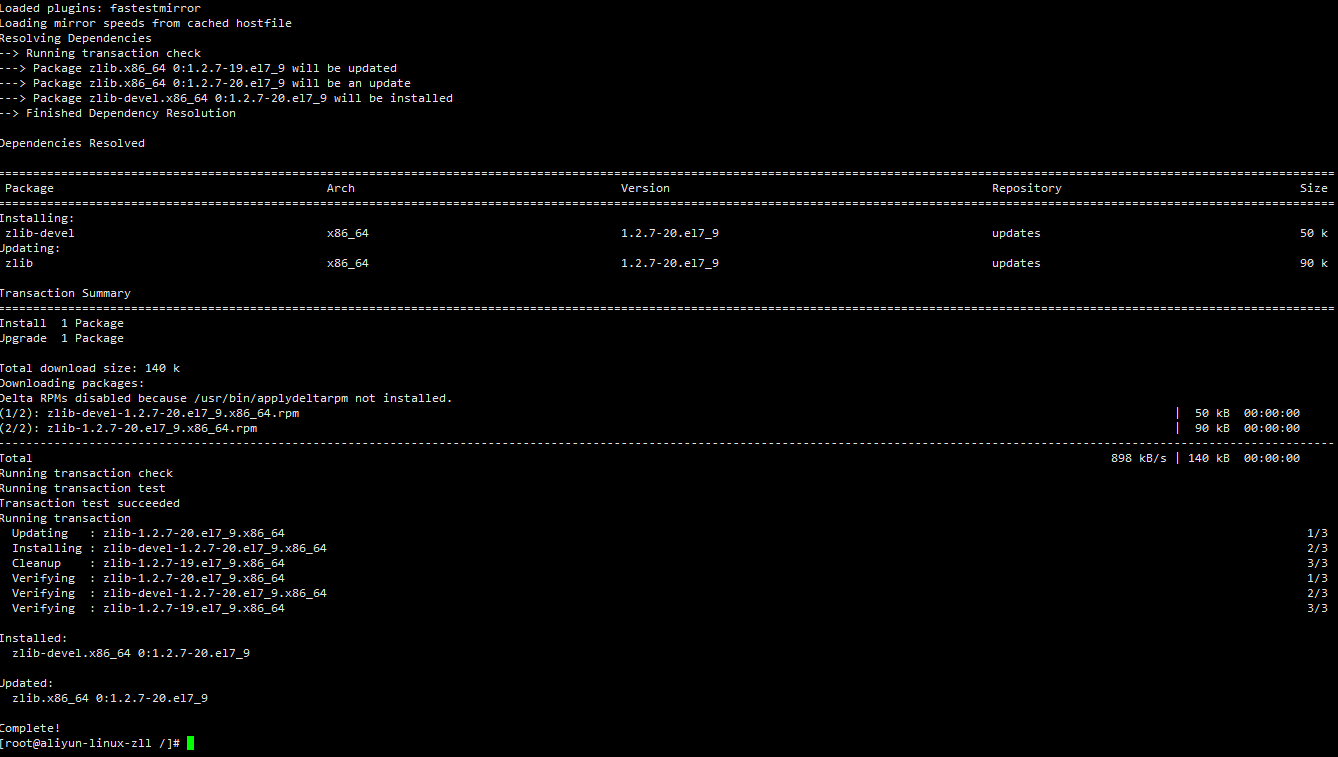Click the shell prompt '[root@aliyun-linux-zll /]#'
1338x757 pixels.
(90, 743)
